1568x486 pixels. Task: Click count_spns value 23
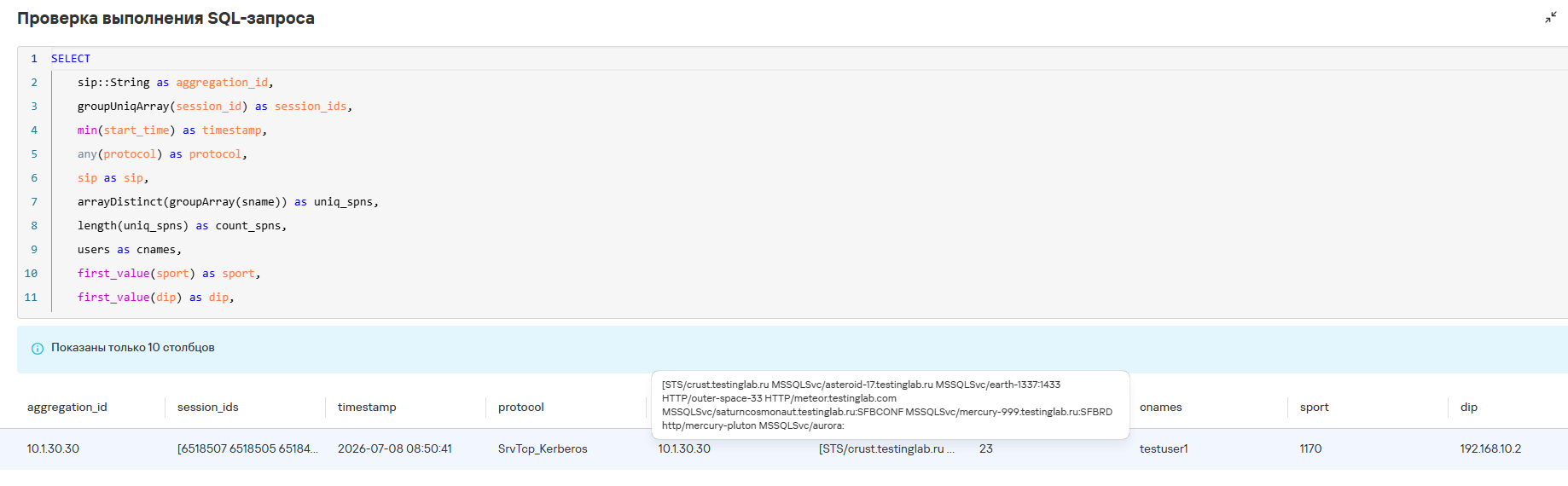tap(986, 448)
